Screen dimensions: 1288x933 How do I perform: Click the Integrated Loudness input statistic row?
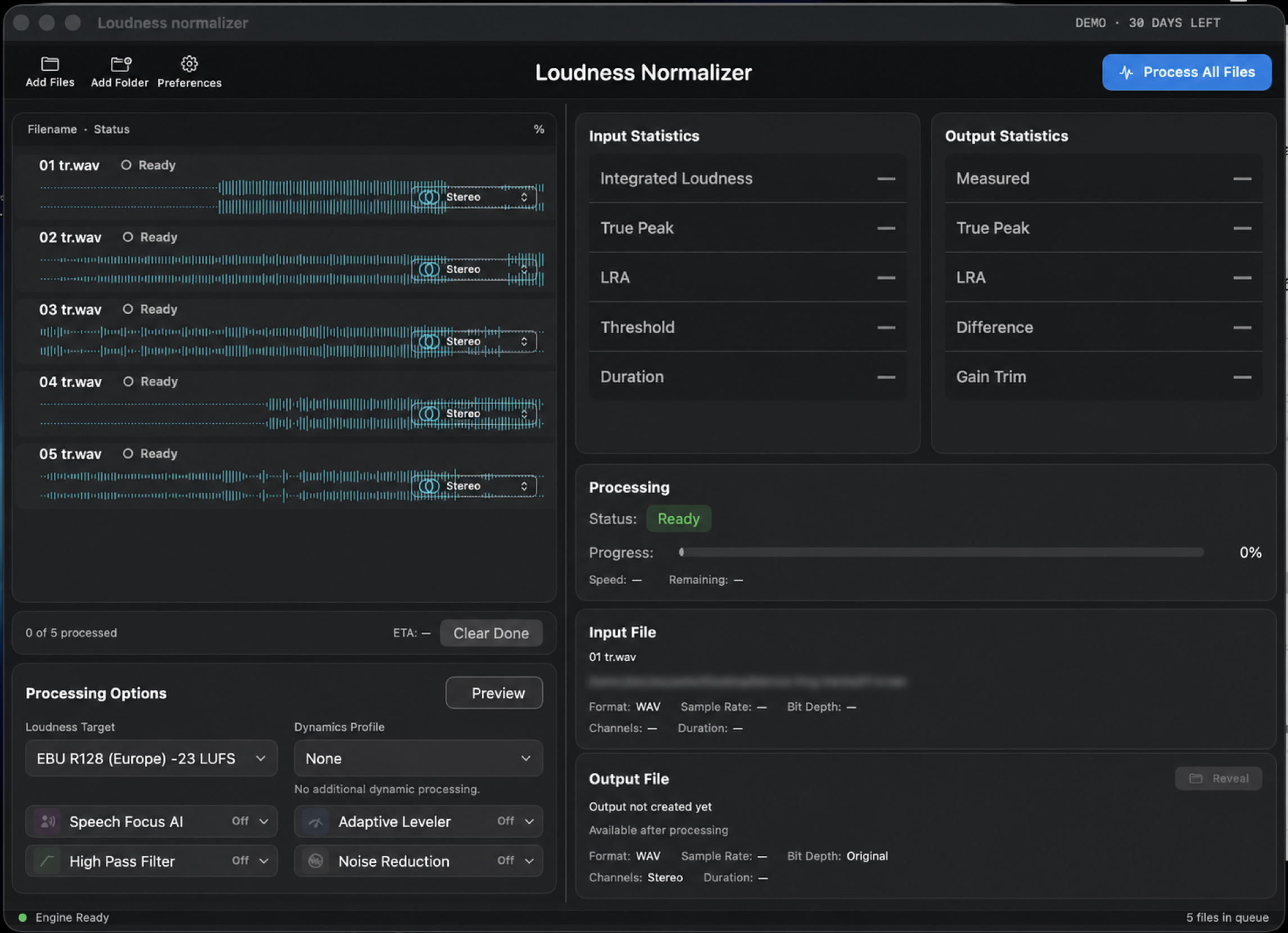tap(747, 178)
